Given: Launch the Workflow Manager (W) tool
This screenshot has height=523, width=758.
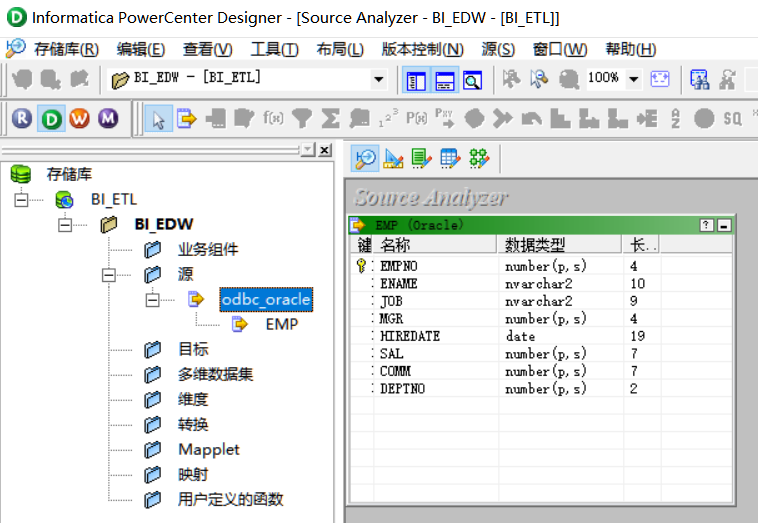Looking at the screenshot, I should point(79,118).
